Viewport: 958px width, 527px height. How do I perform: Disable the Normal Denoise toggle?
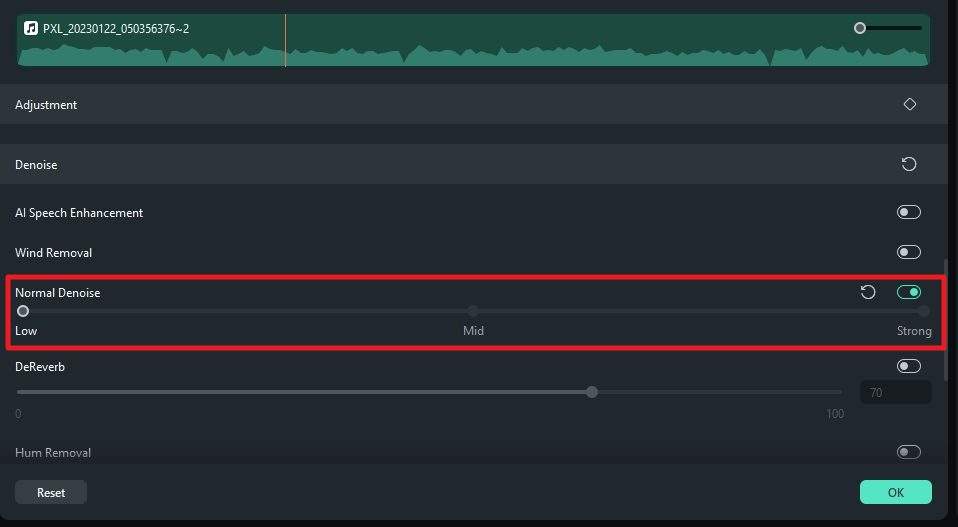click(x=909, y=292)
